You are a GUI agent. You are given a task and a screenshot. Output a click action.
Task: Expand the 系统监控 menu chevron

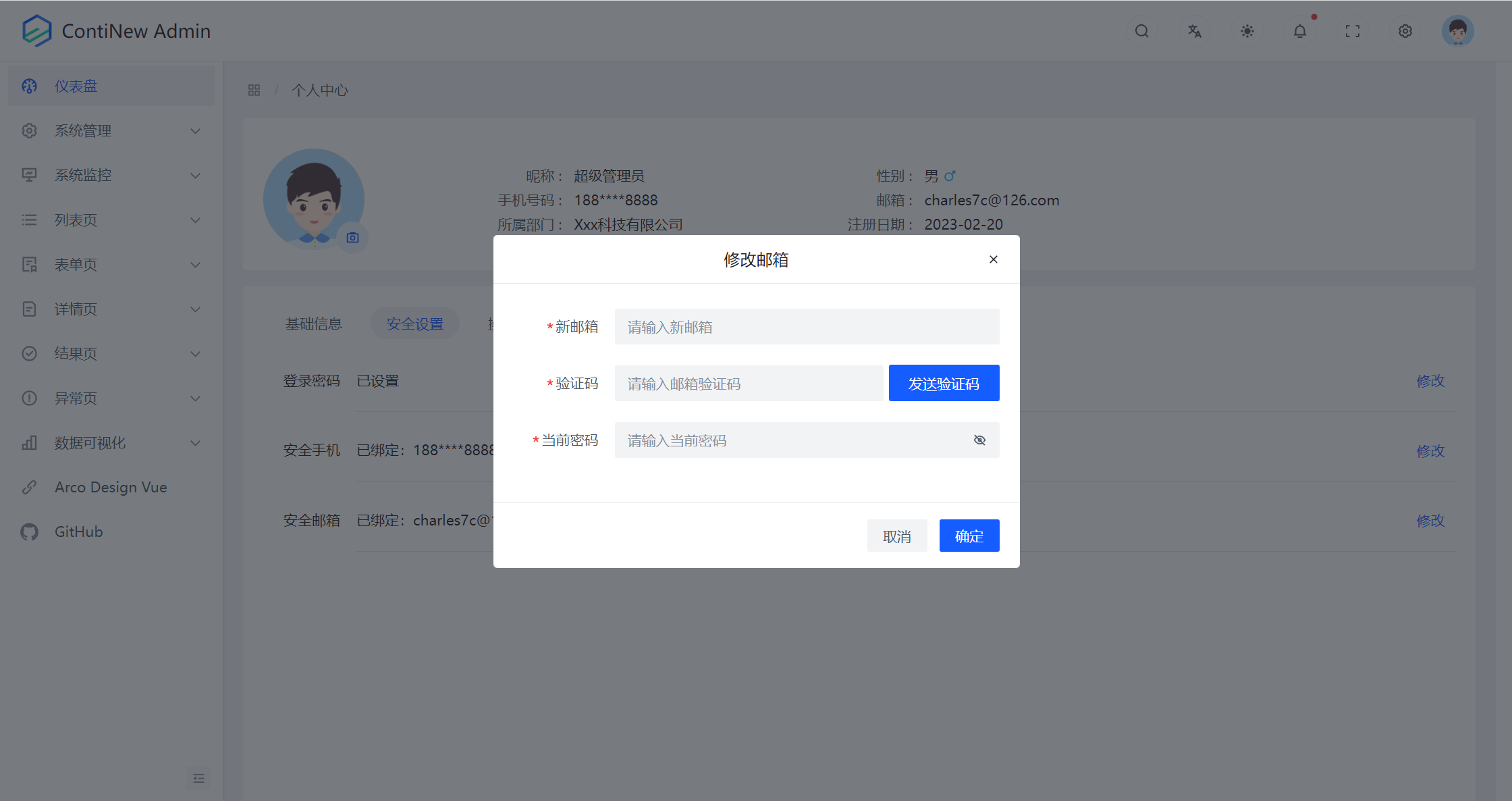pos(195,175)
